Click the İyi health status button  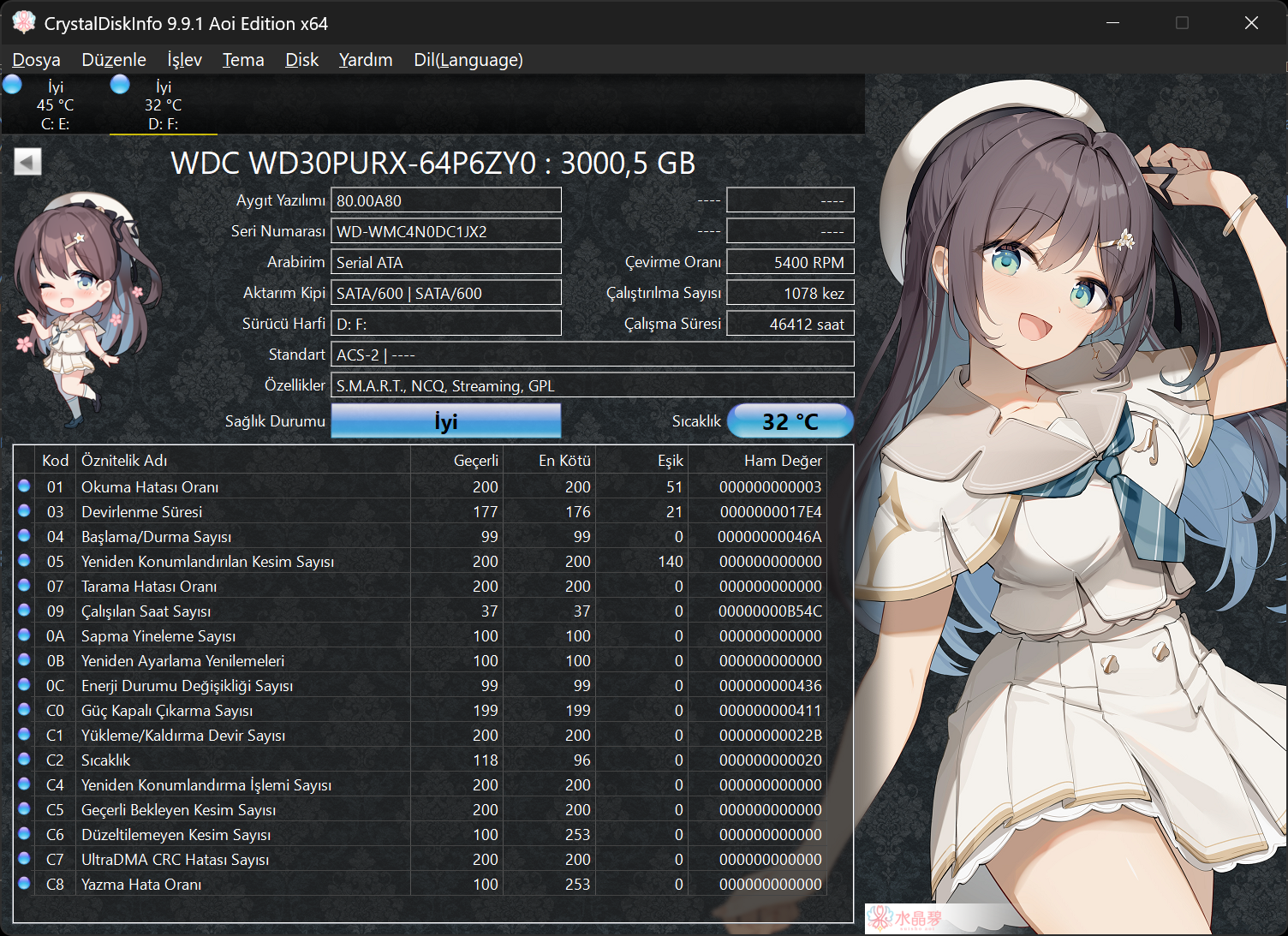[446, 421]
